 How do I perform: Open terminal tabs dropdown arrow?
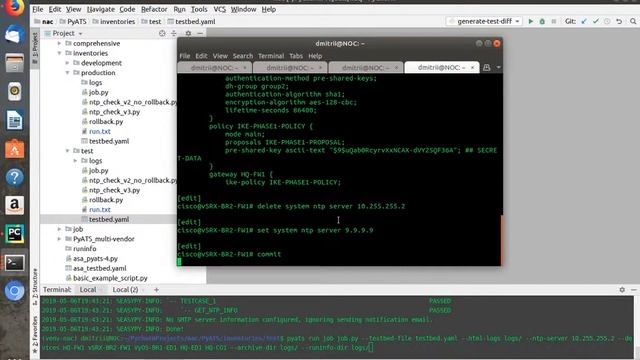point(498,67)
